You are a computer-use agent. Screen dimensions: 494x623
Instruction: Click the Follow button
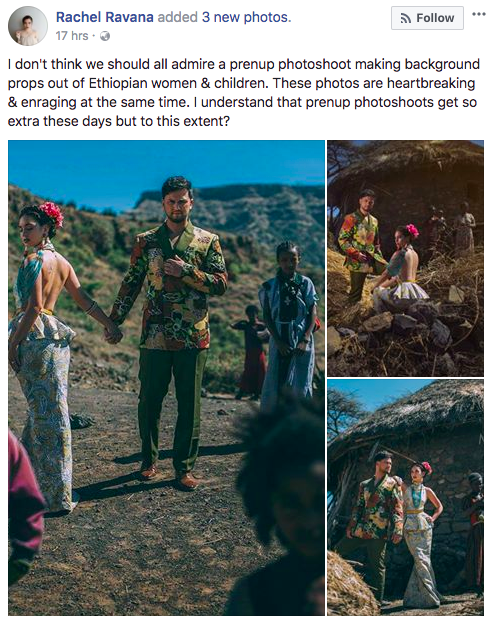coord(427,18)
